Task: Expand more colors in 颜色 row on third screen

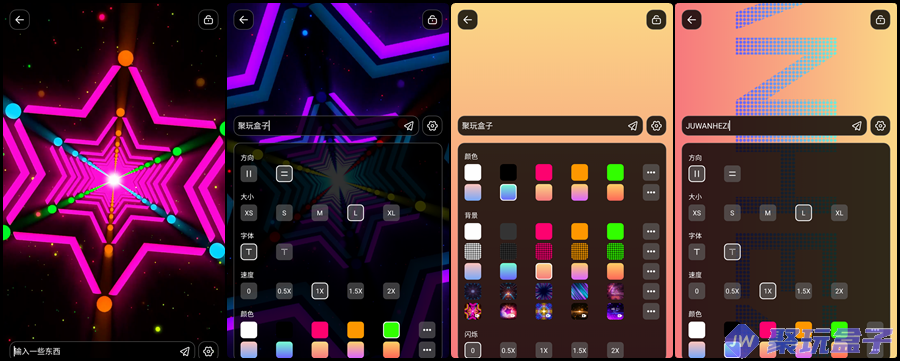Action: 651,172
